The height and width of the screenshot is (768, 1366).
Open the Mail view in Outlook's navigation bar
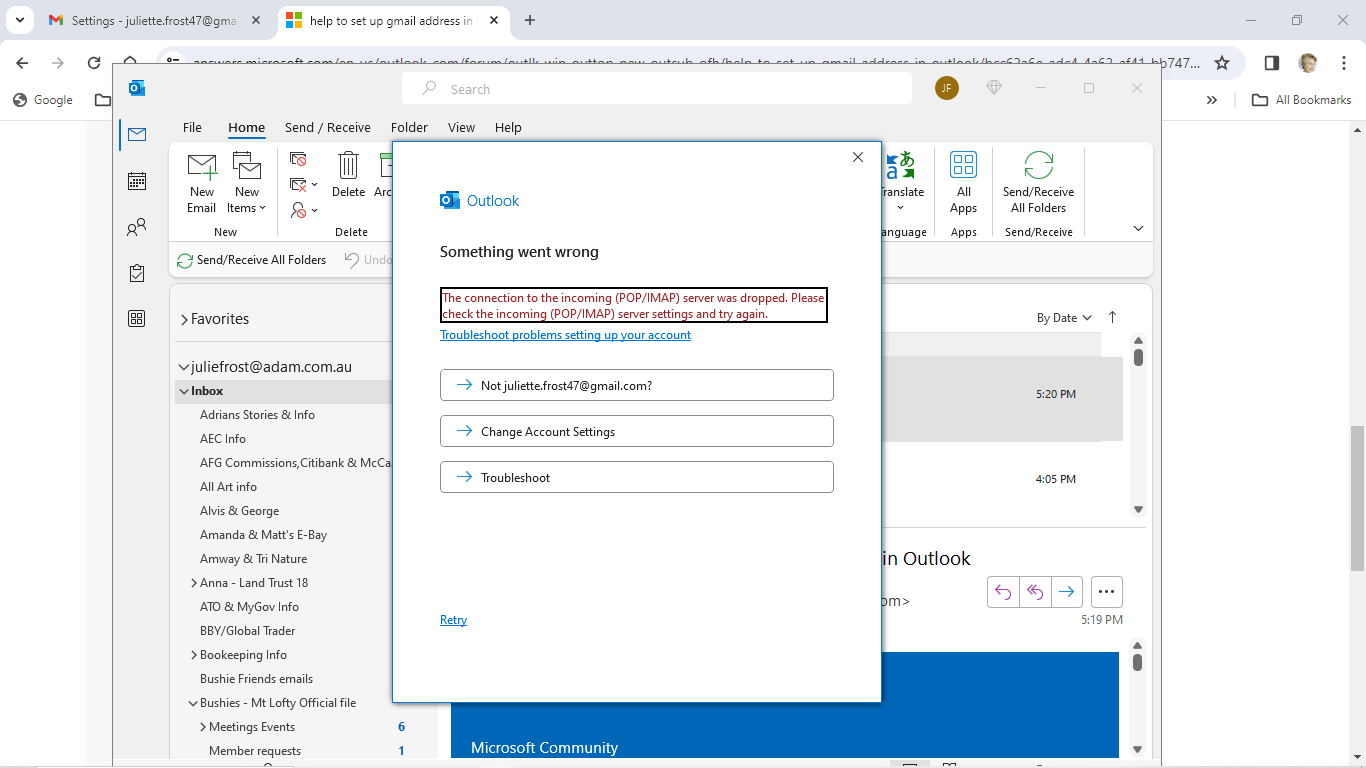coord(137,134)
